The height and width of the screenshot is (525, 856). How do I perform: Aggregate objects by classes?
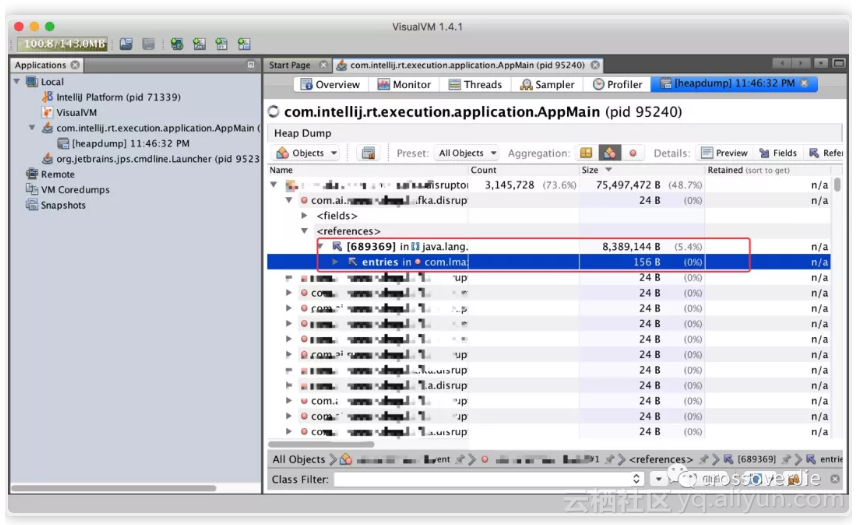[609, 153]
